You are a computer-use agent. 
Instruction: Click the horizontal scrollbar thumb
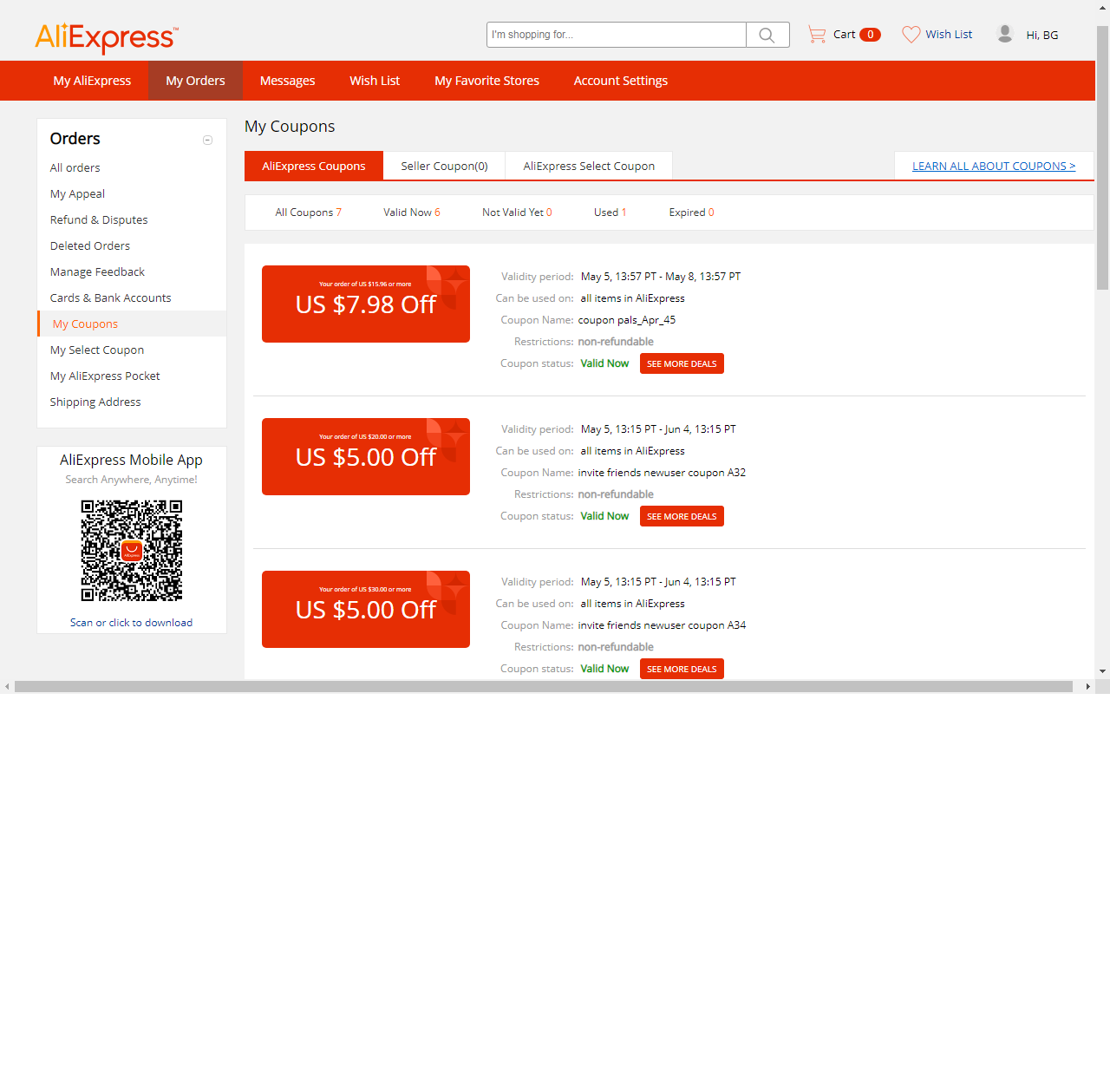(x=544, y=686)
